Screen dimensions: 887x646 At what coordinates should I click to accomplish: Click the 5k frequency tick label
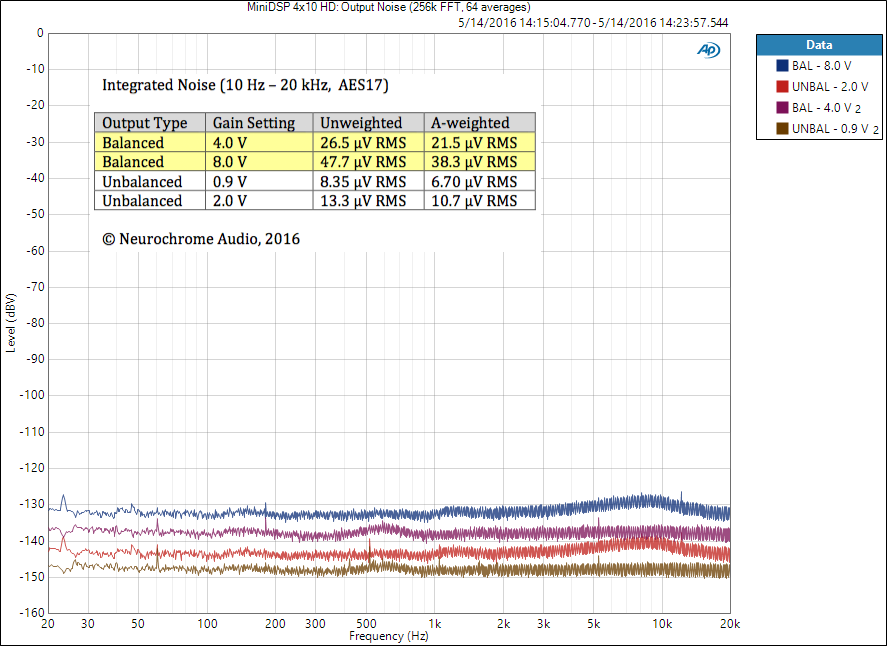(593, 623)
